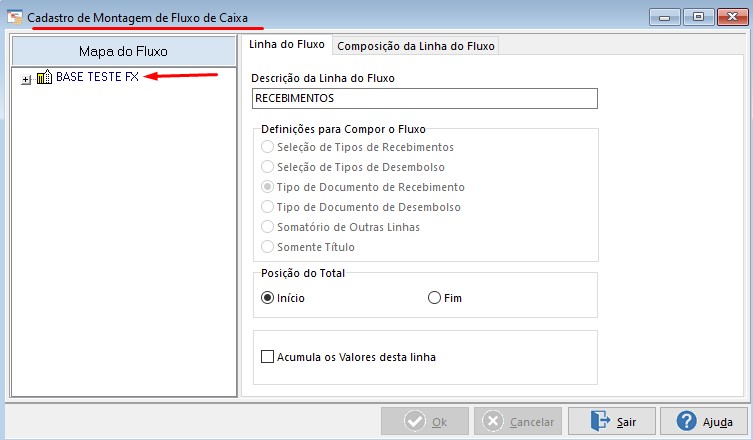Maximize the Cadastro de Montagem window
Image resolution: width=753 pixels, height=440 pixels.
coord(698,17)
